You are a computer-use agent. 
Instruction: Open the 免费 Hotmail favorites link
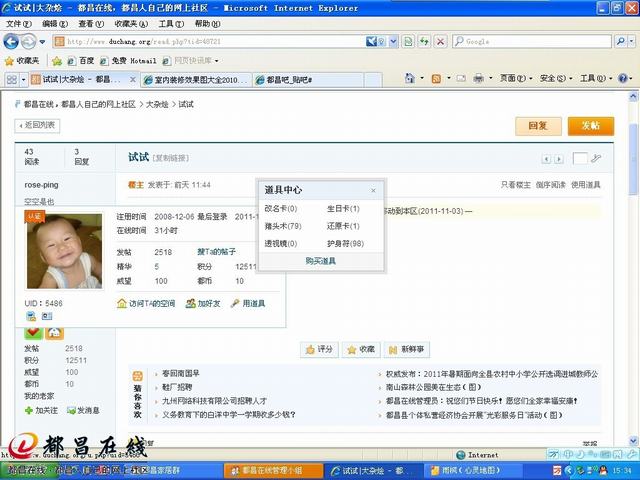pyautogui.click(x=128, y=61)
